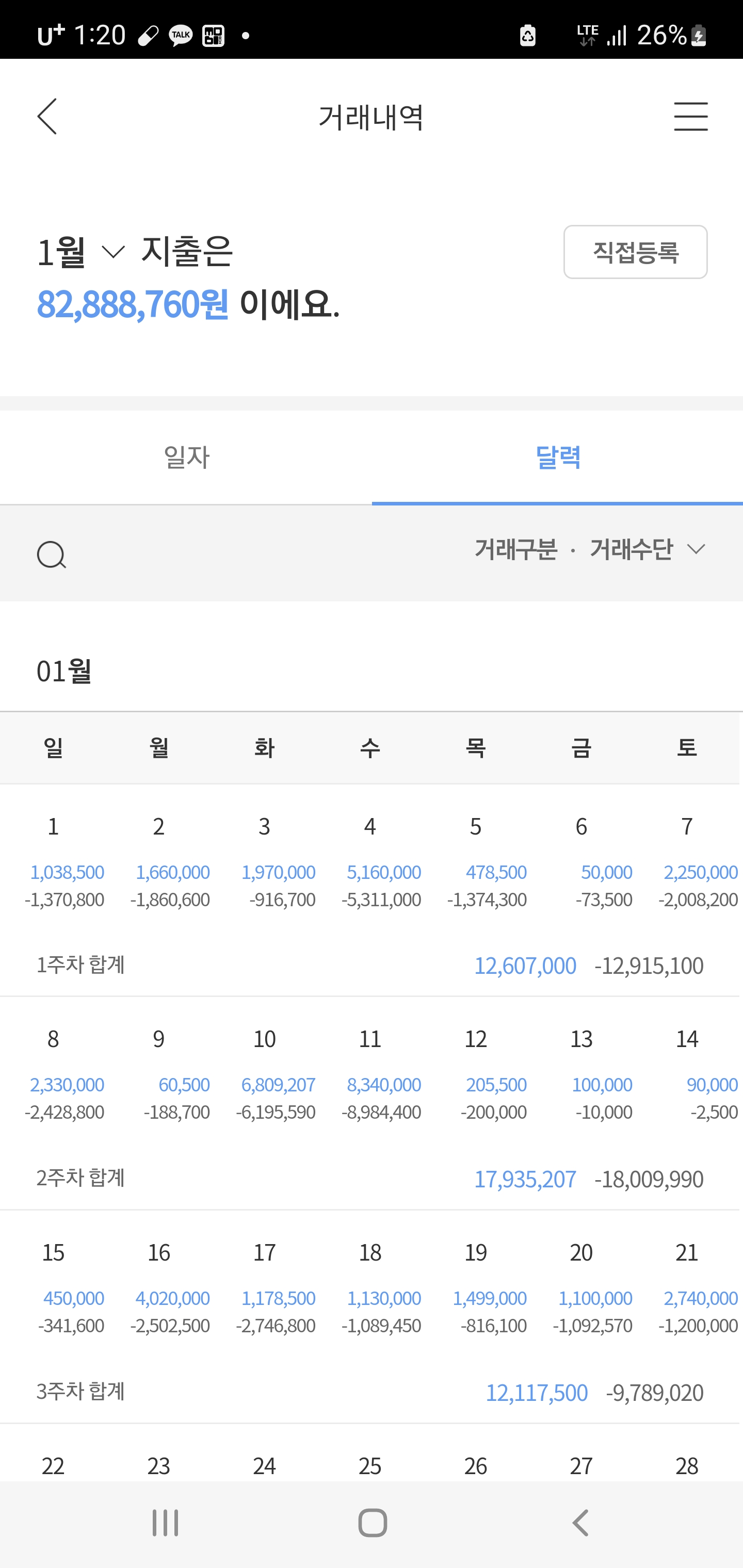Tap 2주차 합계 expense total -18,009,990

[649, 1179]
